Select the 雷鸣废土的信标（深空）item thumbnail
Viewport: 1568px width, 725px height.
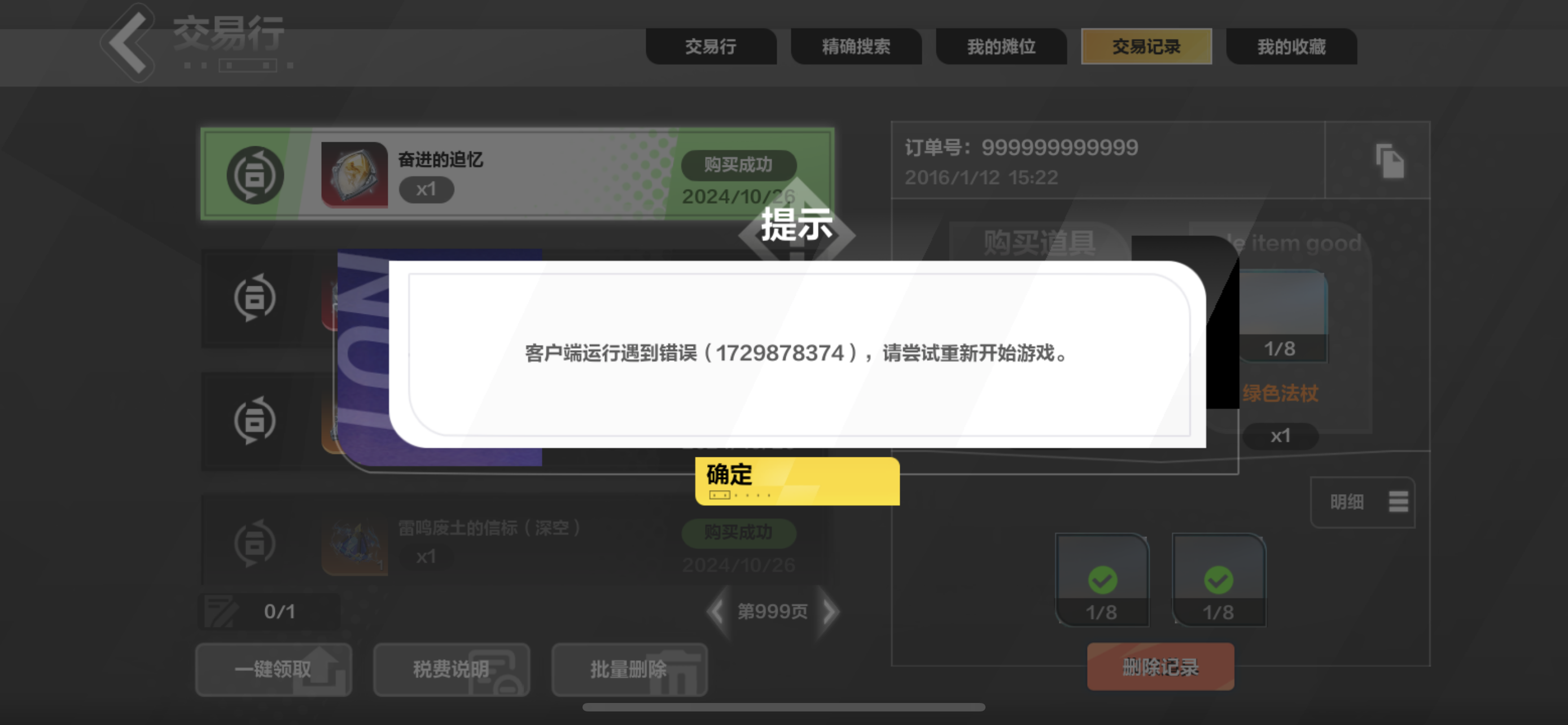[354, 544]
